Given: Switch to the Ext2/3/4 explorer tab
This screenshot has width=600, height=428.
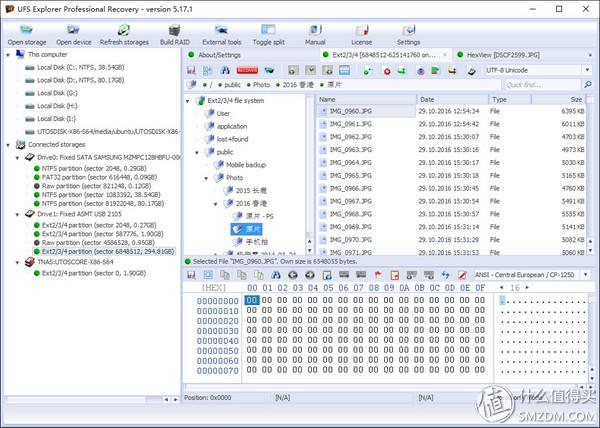Looking at the screenshot, I should tap(384, 55).
